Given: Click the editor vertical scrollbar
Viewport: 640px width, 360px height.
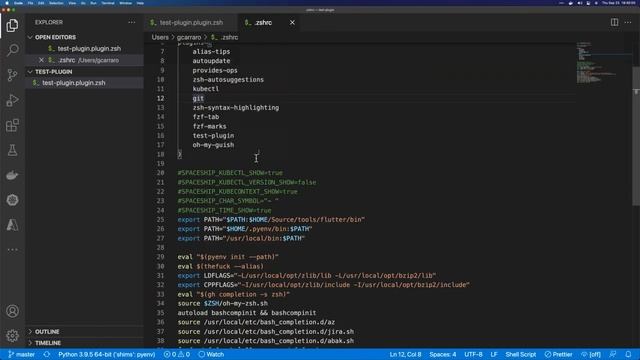Looking at the screenshot, I should coord(636,135).
